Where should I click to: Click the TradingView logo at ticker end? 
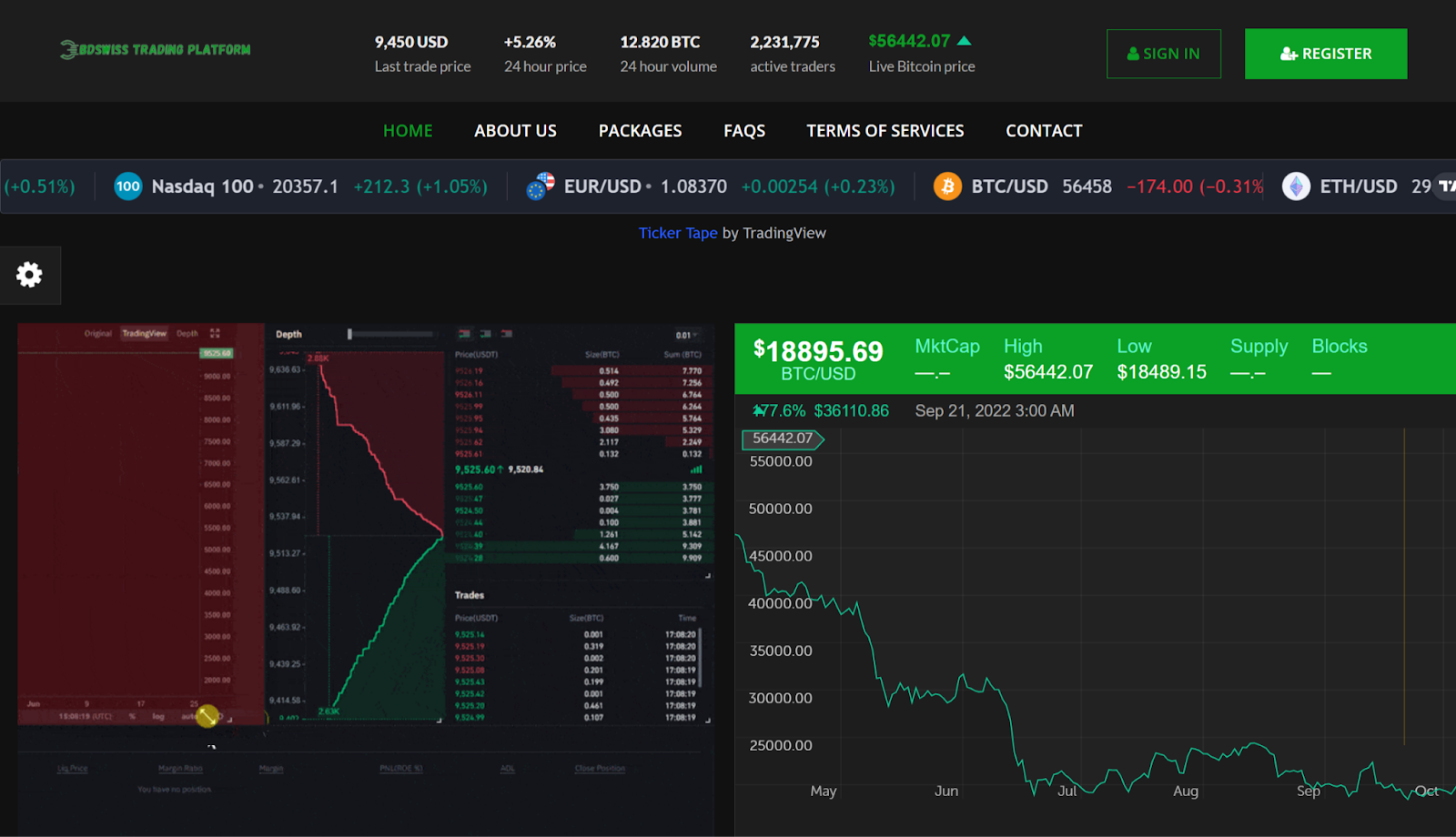point(1446,187)
